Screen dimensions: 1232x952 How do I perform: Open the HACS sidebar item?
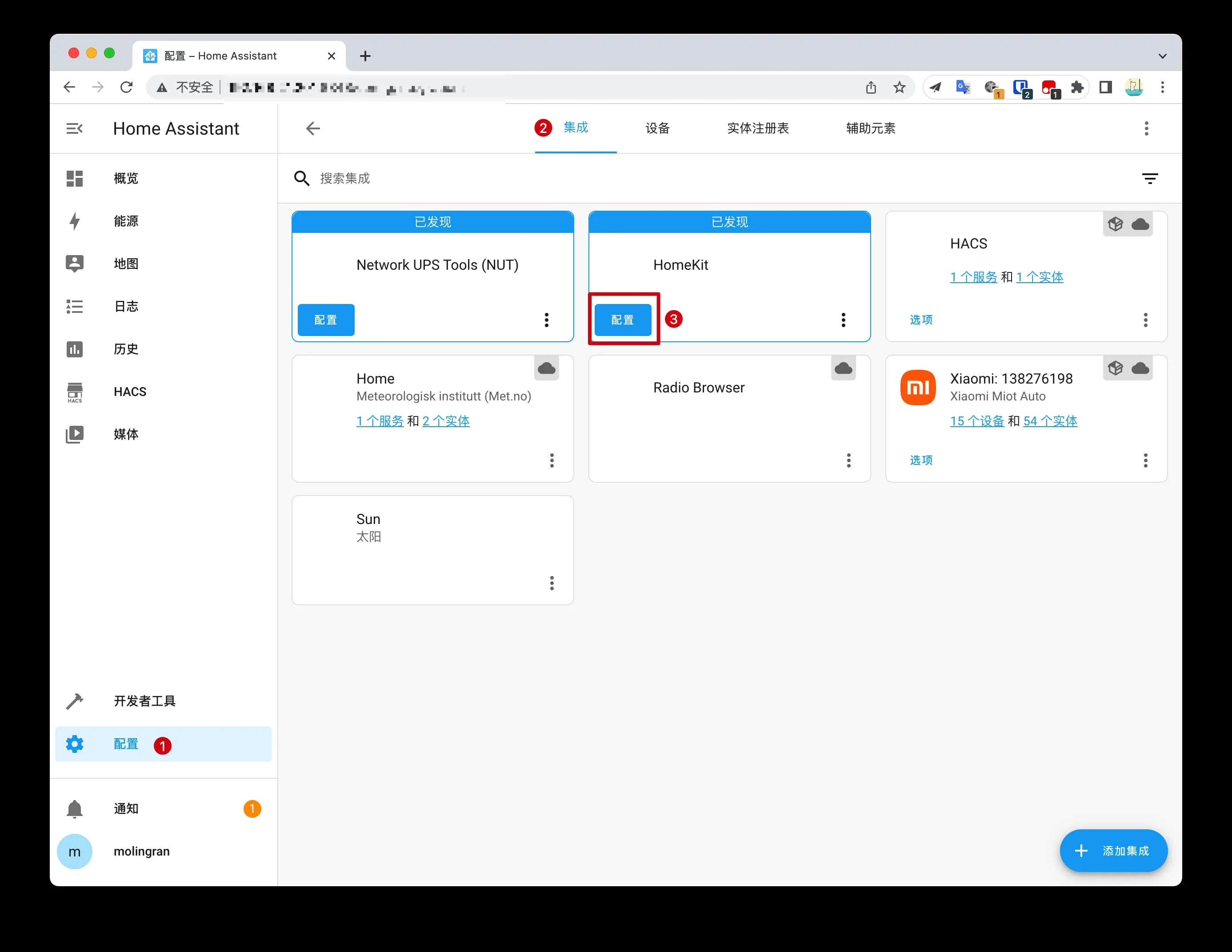point(130,392)
